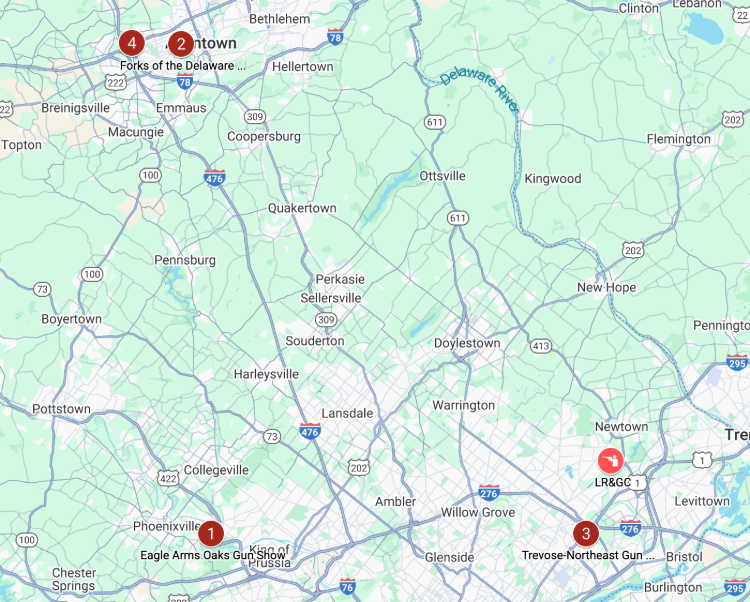Image resolution: width=750 pixels, height=602 pixels.
Task: Click the Quakertown town label
Action: pyautogui.click(x=302, y=208)
